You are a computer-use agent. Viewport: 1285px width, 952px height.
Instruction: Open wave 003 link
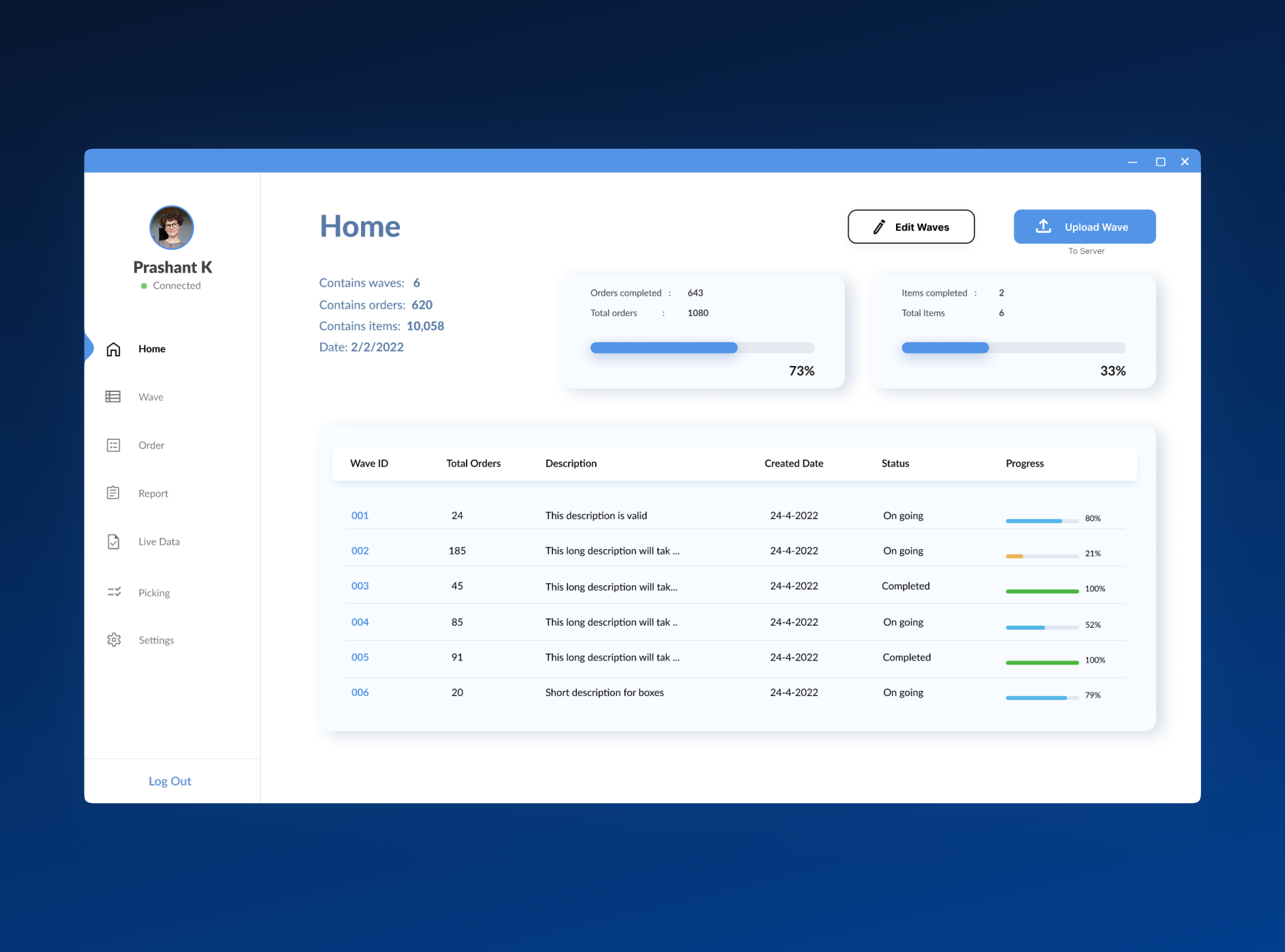point(360,586)
